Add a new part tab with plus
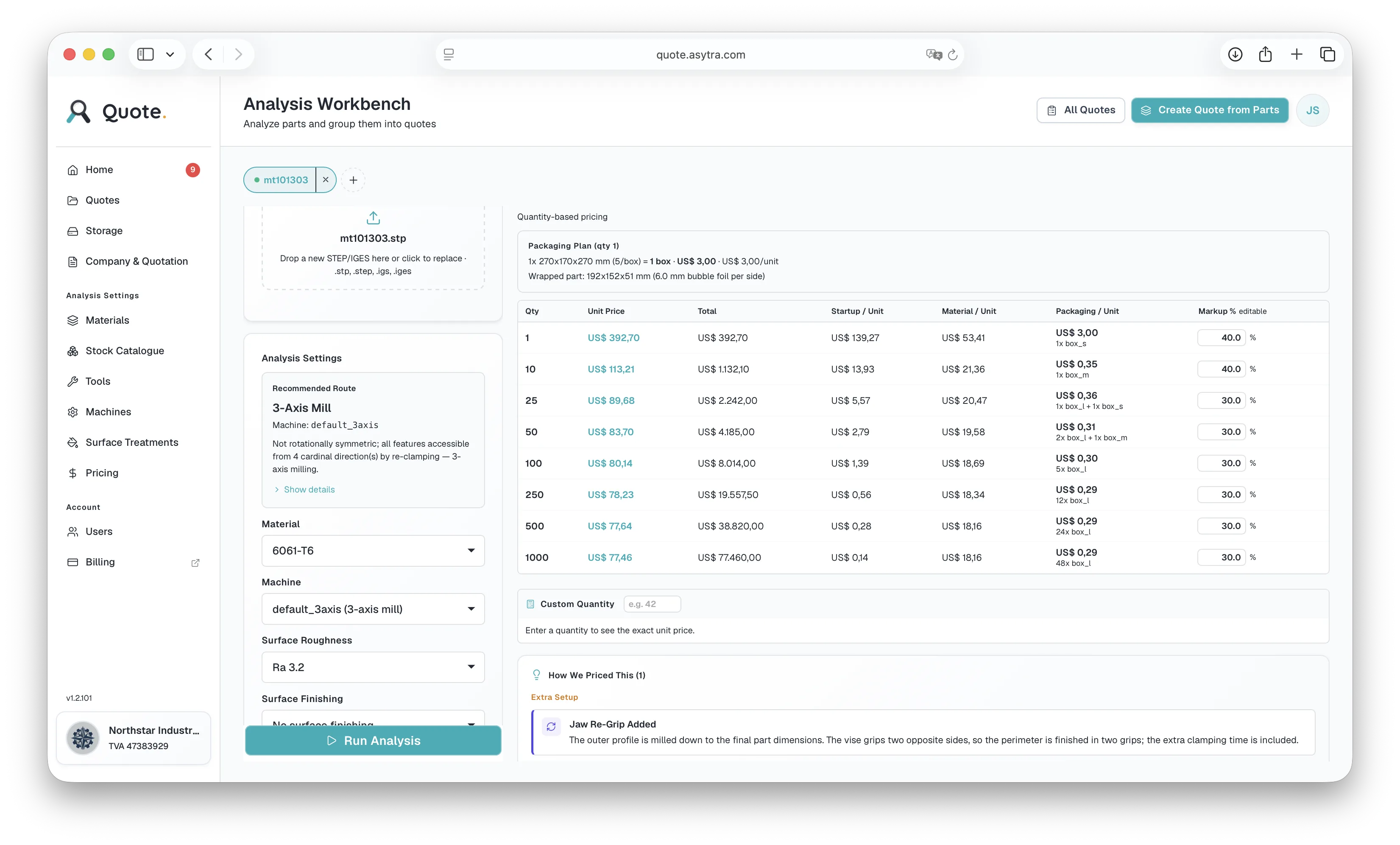Image resolution: width=1400 pixels, height=845 pixels. [354, 180]
